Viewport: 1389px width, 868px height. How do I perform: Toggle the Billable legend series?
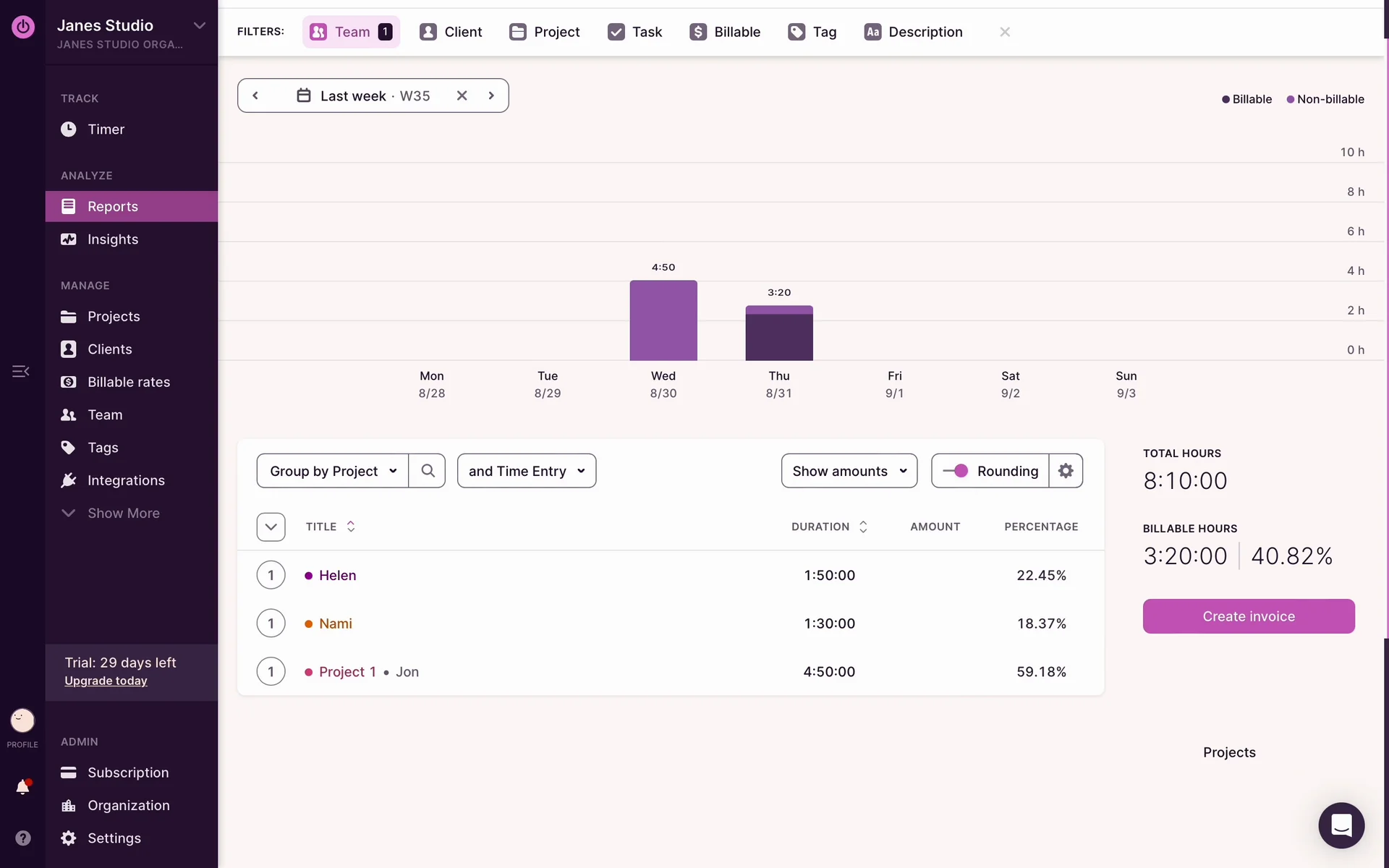[1246, 99]
